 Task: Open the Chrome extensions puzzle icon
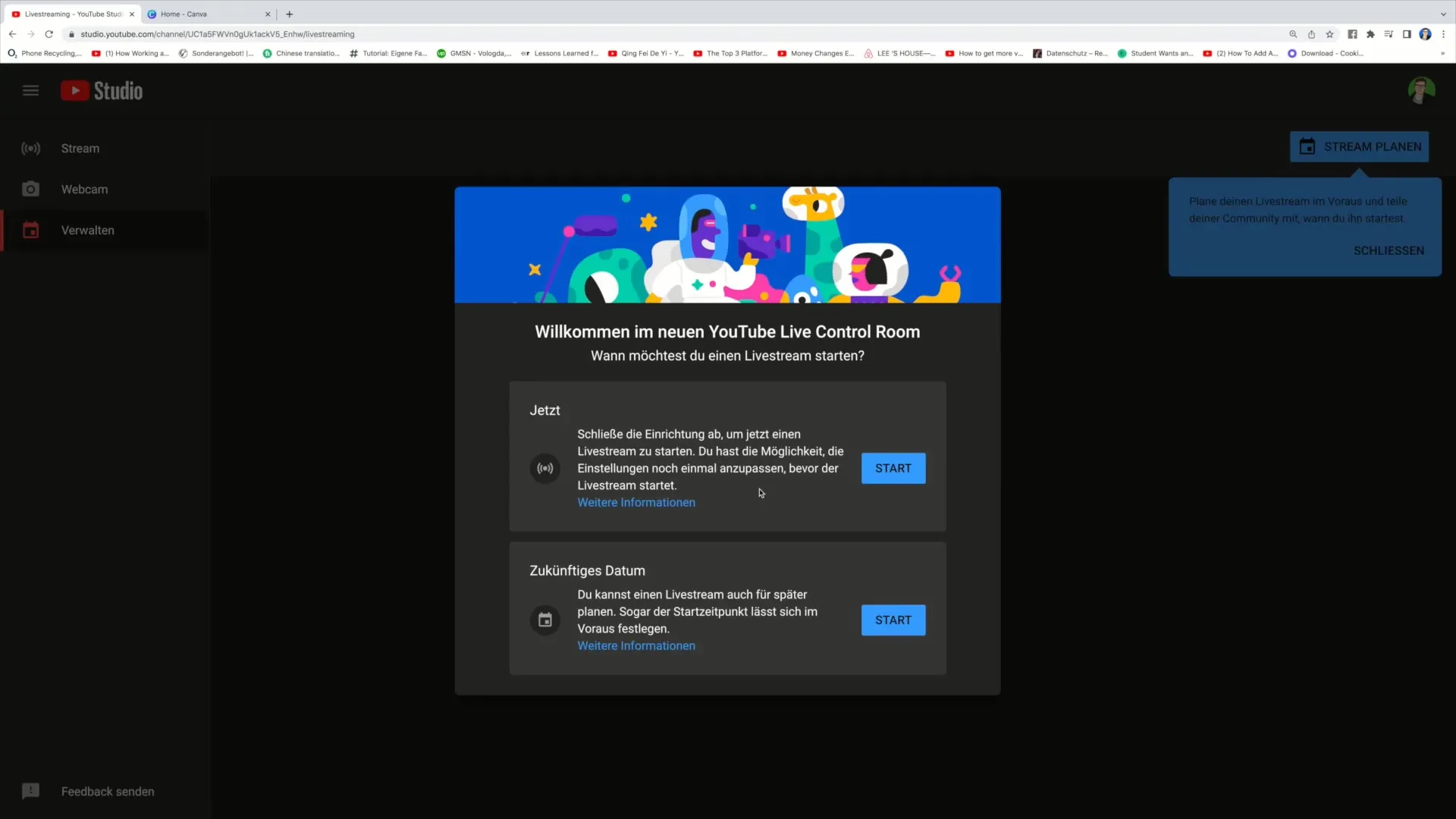[1370, 34]
